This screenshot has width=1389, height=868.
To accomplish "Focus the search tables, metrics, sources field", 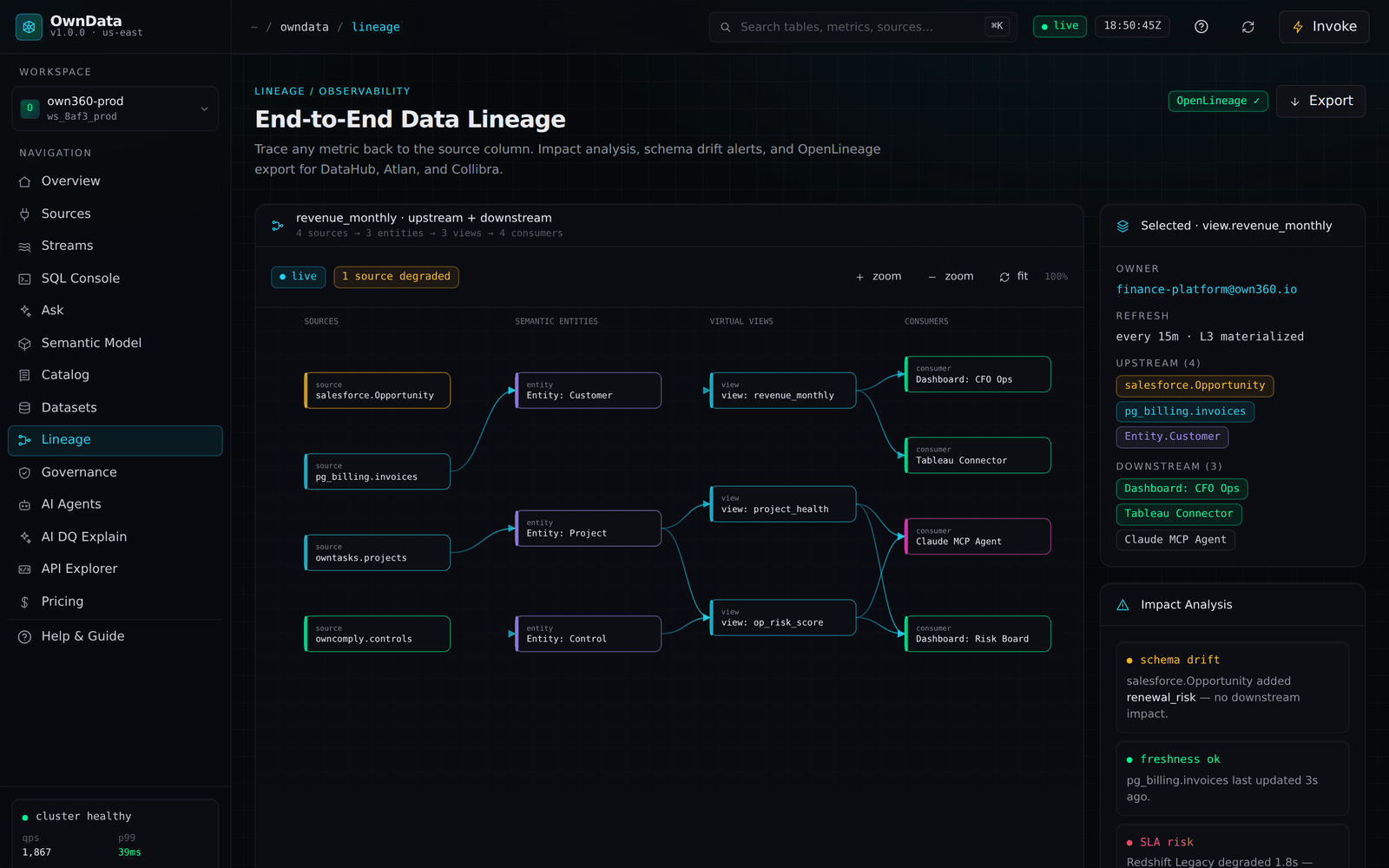I will (864, 27).
